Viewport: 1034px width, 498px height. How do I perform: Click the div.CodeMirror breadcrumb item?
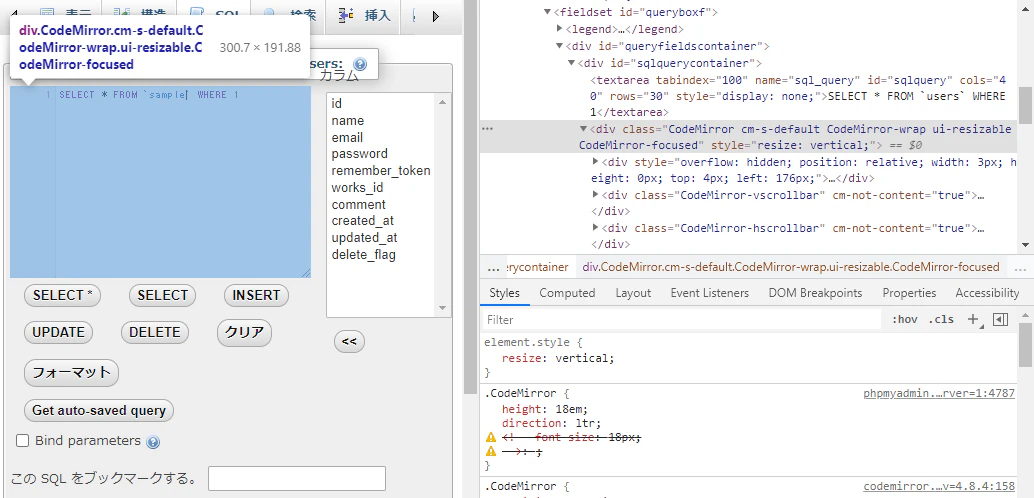click(791, 267)
